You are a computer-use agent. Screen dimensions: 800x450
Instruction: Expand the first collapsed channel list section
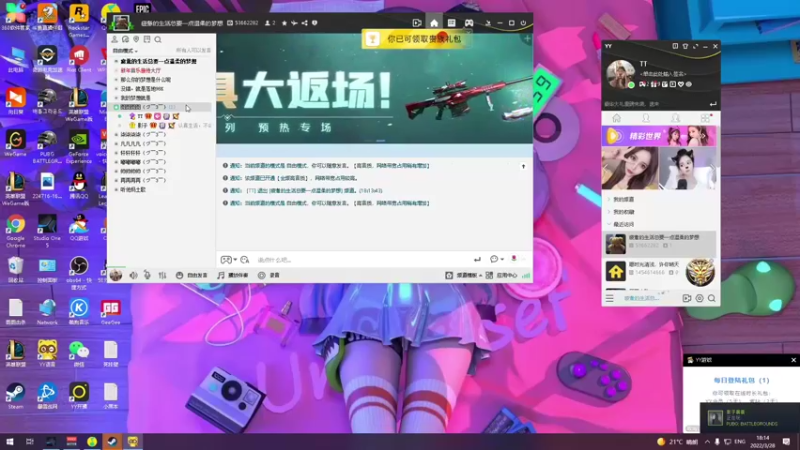pos(609,199)
